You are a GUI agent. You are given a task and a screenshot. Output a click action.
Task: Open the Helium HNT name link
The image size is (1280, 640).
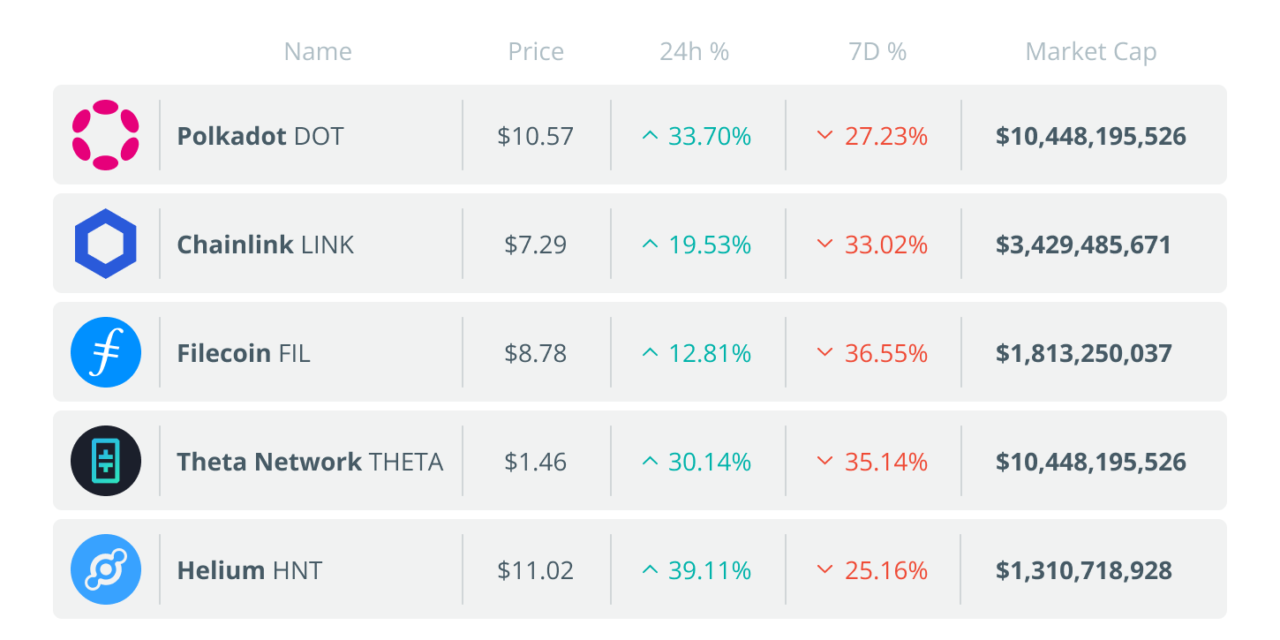click(248, 569)
